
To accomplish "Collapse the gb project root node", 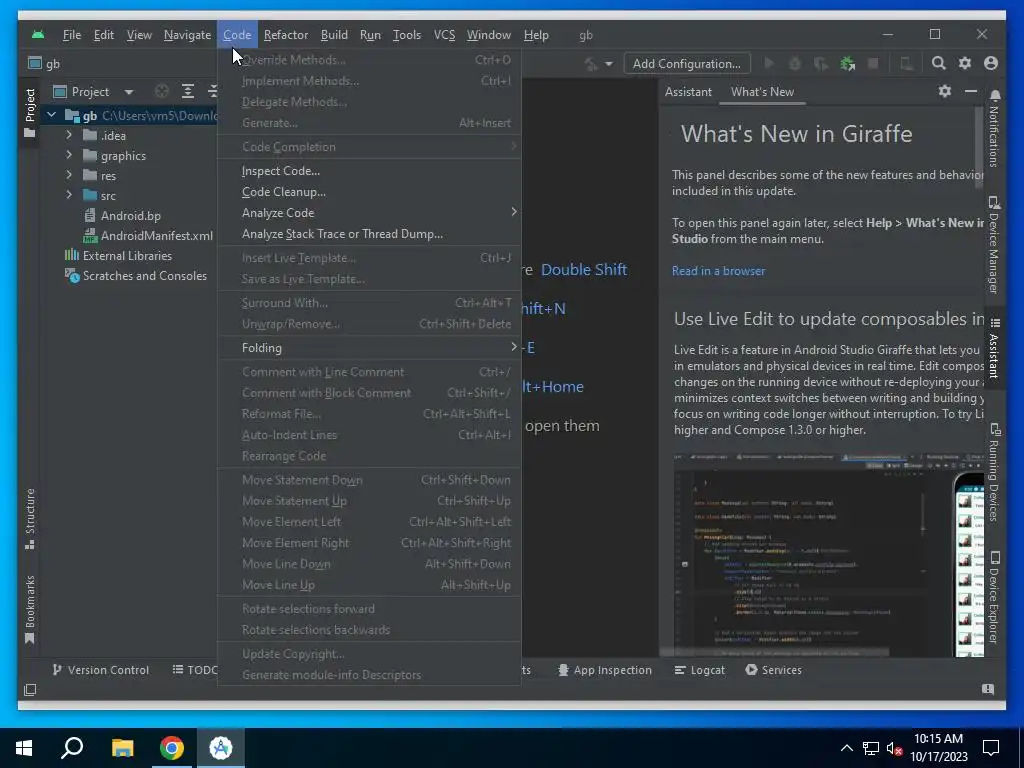I will pyautogui.click(x=51, y=116).
